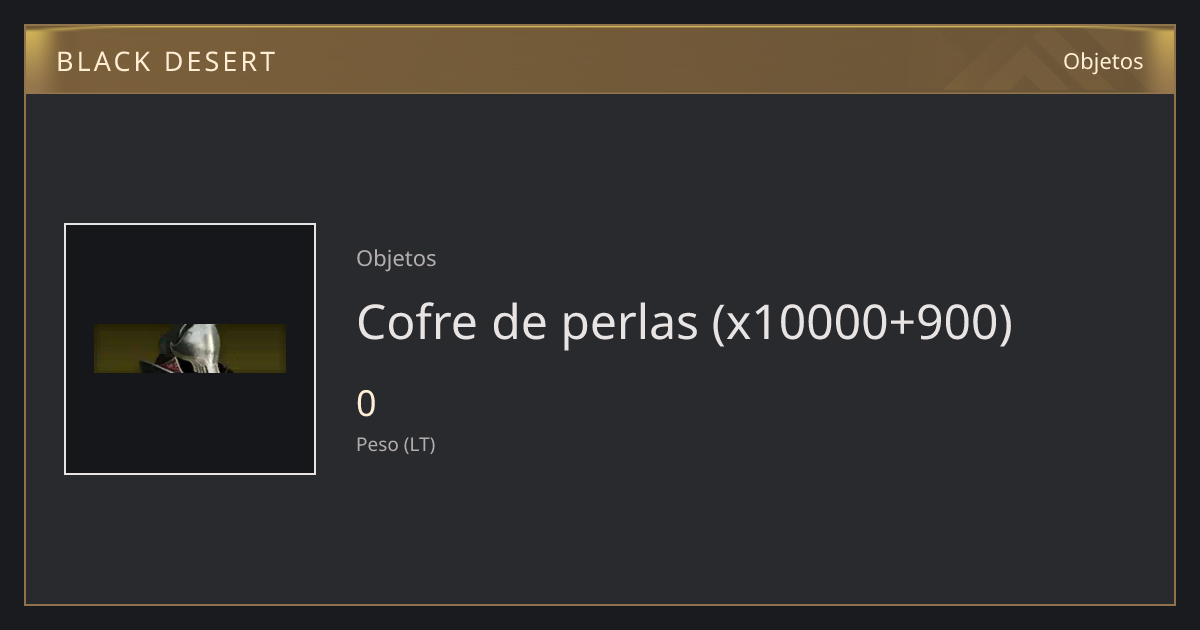Image resolution: width=1200 pixels, height=630 pixels.
Task: Go to Objetos in the top banner
Action: [1103, 61]
